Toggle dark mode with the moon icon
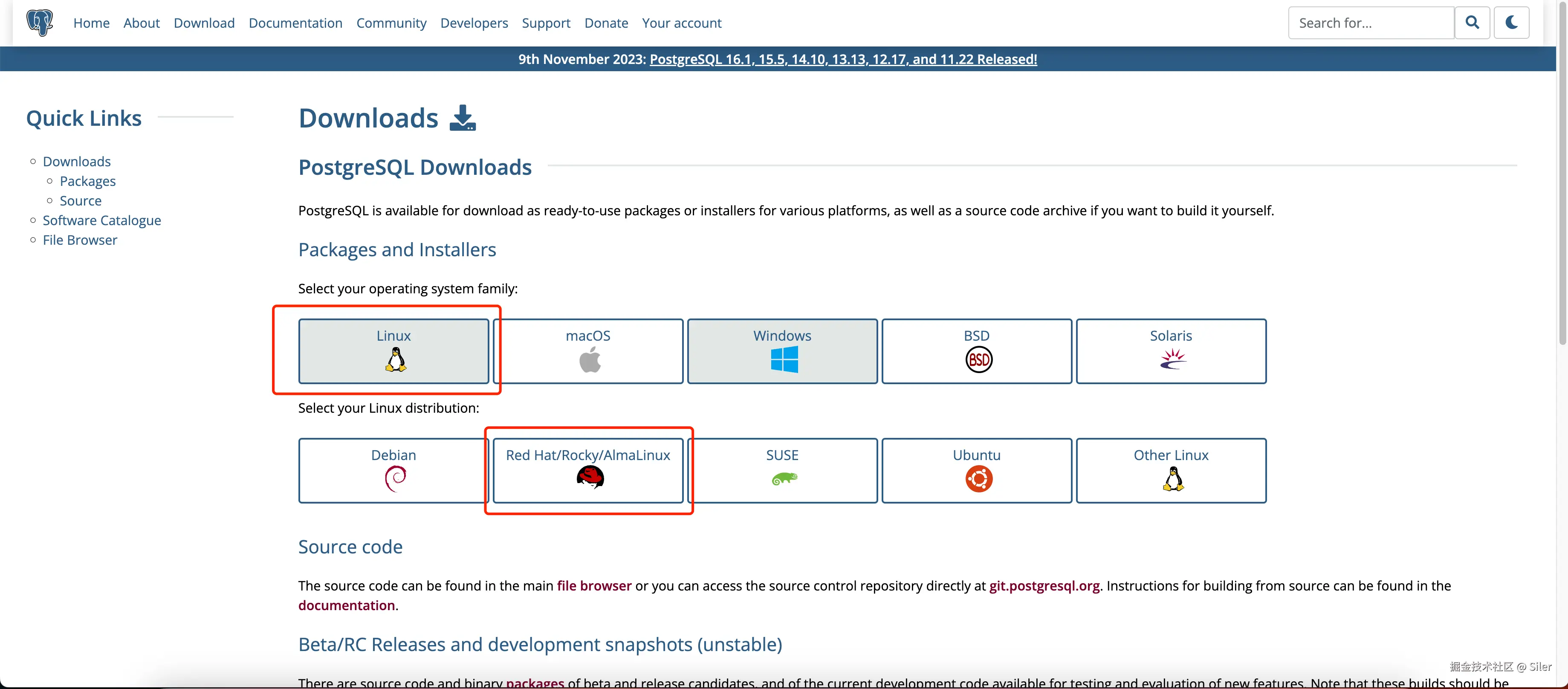Image resolution: width=1568 pixels, height=689 pixels. coord(1512,23)
